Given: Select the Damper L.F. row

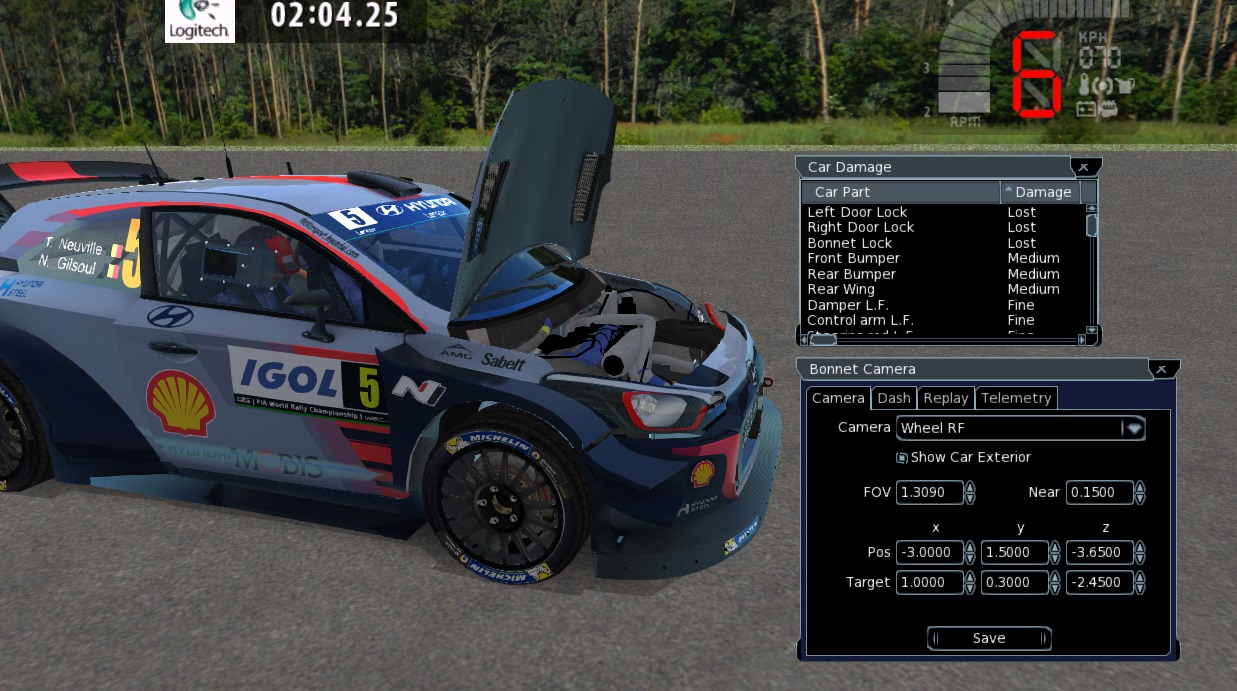Looking at the screenshot, I should [x=942, y=305].
